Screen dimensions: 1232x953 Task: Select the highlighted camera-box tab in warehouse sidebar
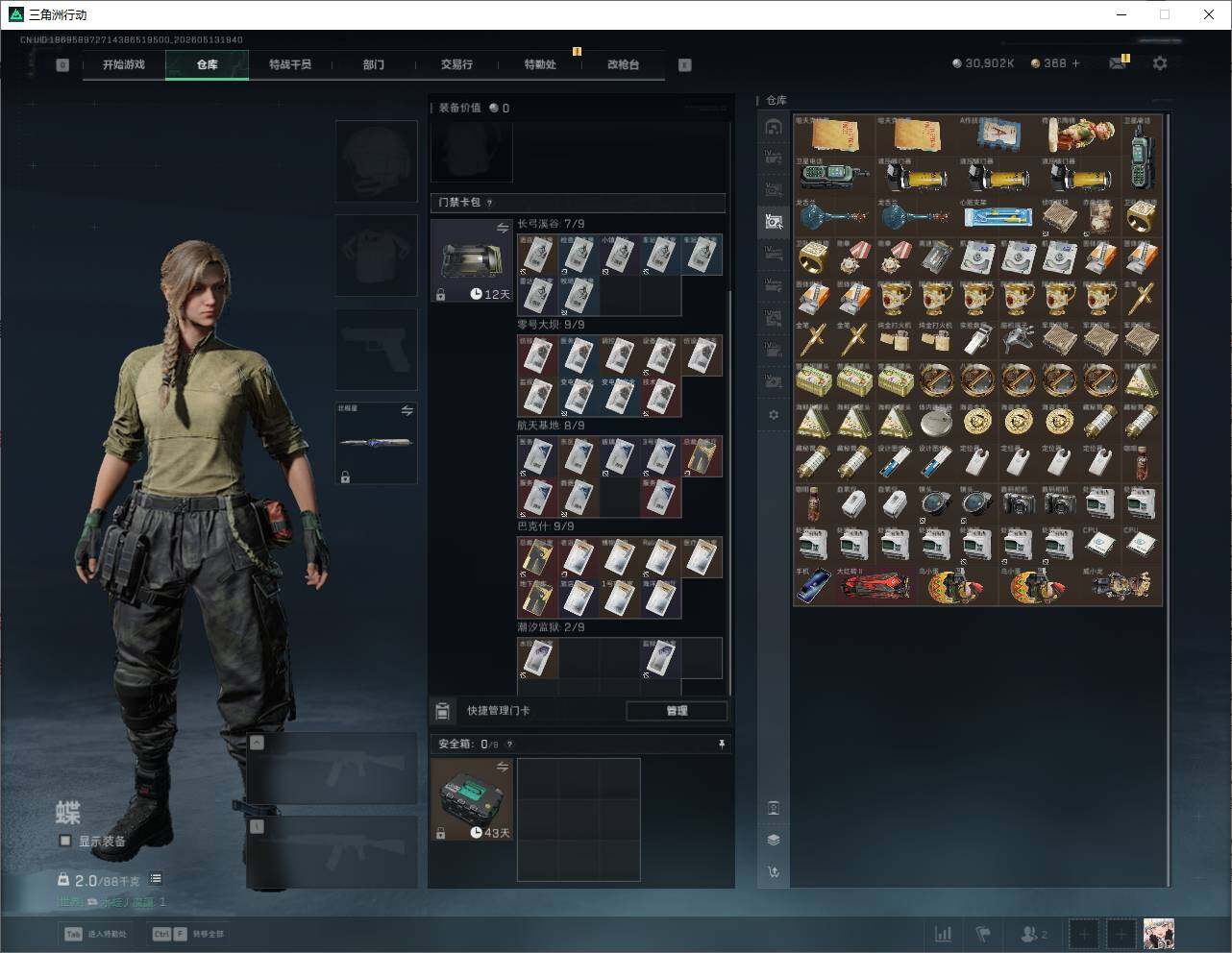point(774,222)
